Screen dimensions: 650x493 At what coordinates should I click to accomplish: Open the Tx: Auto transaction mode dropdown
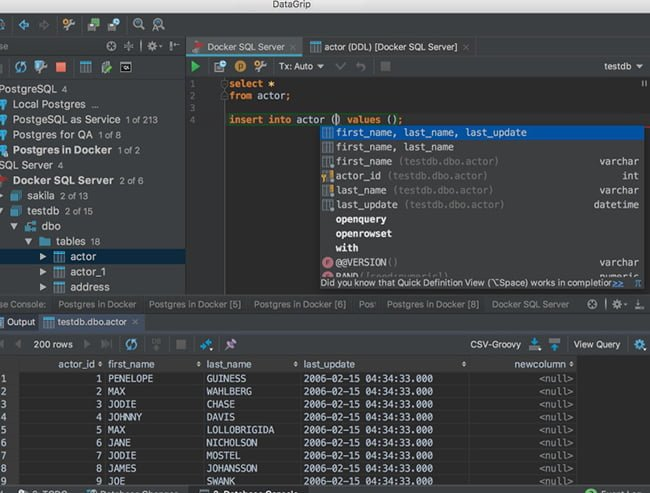[x=301, y=66]
